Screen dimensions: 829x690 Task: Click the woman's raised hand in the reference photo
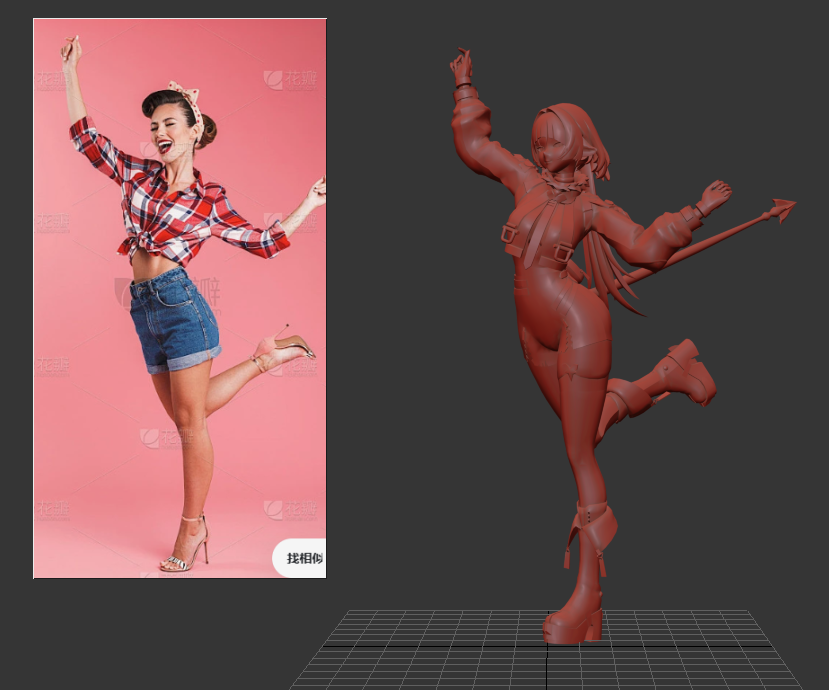tap(69, 48)
